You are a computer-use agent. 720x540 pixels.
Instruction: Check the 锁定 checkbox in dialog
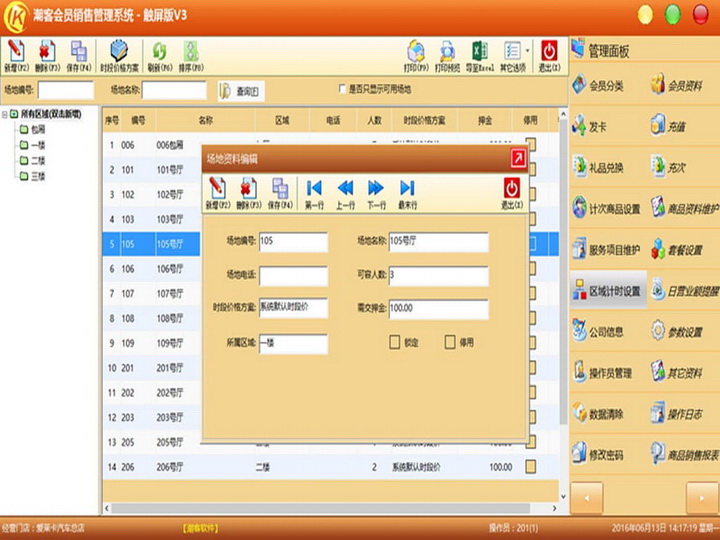(x=394, y=342)
